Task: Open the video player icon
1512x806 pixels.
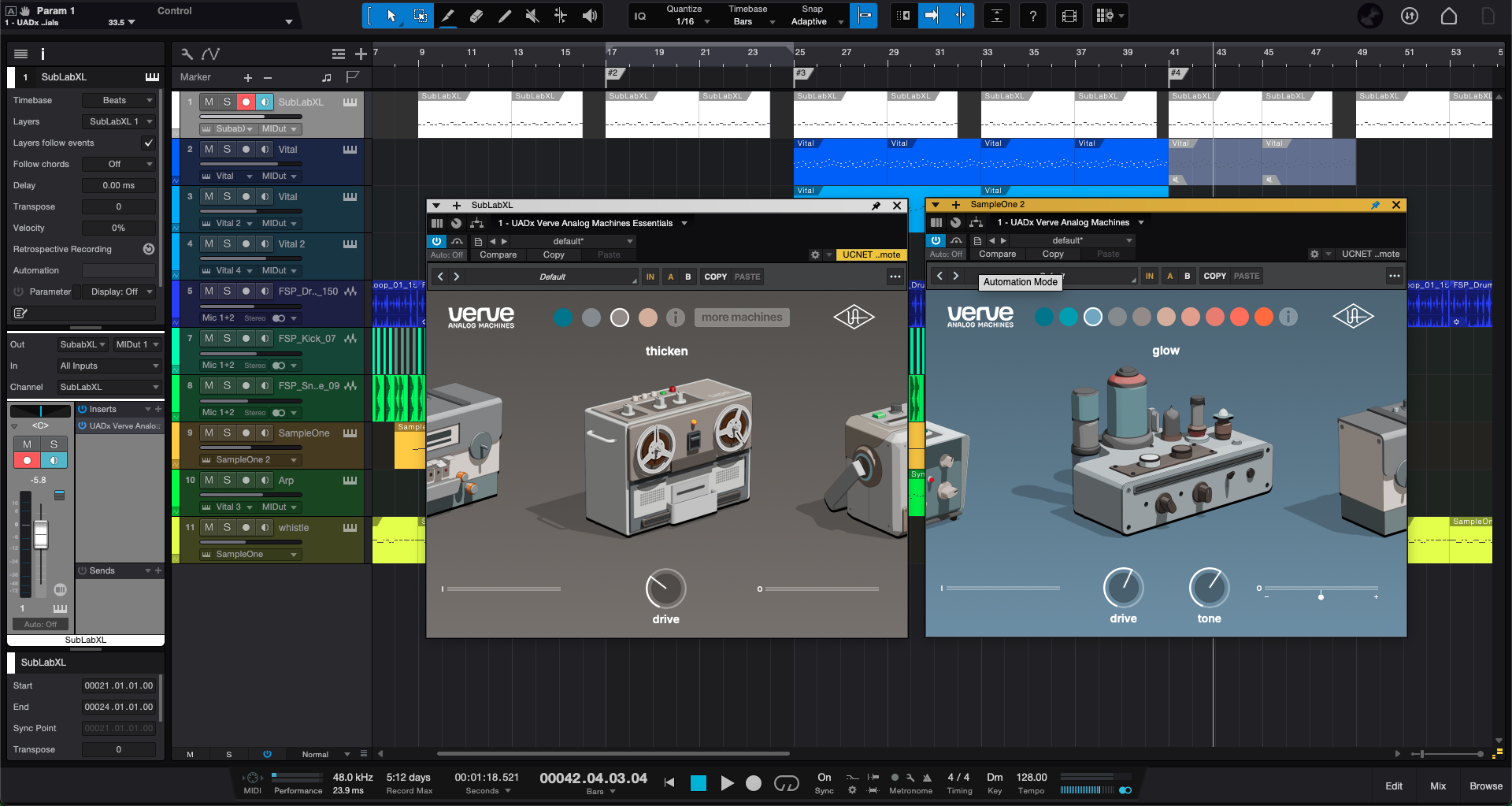Action: (x=1069, y=16)
